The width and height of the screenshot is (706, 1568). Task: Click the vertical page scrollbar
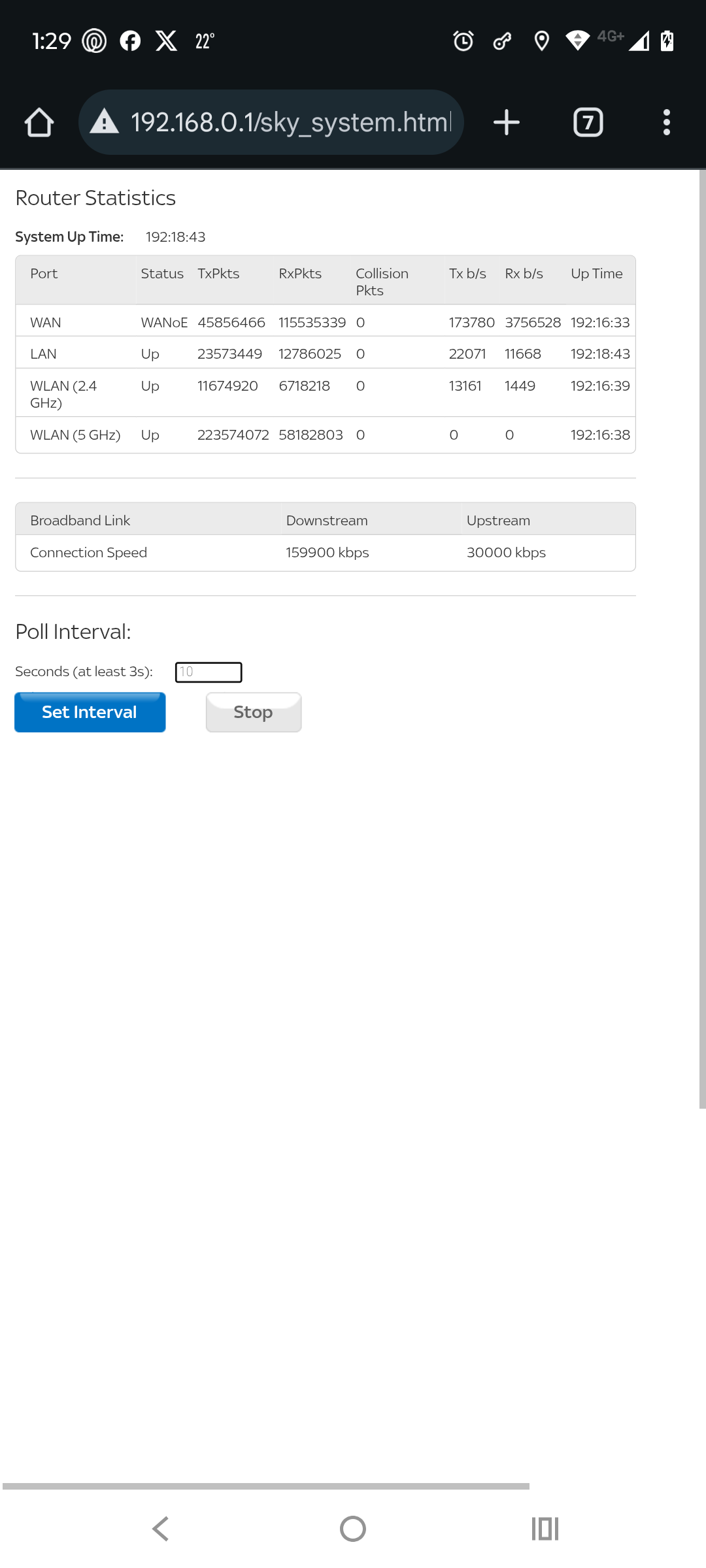pos(702,639)
